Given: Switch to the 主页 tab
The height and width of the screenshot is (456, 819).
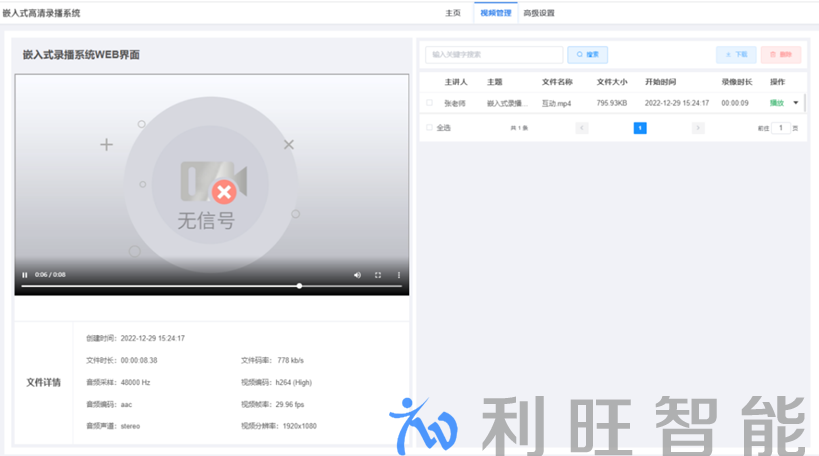Looking at the screenshot, I should [x=453, y=13].
